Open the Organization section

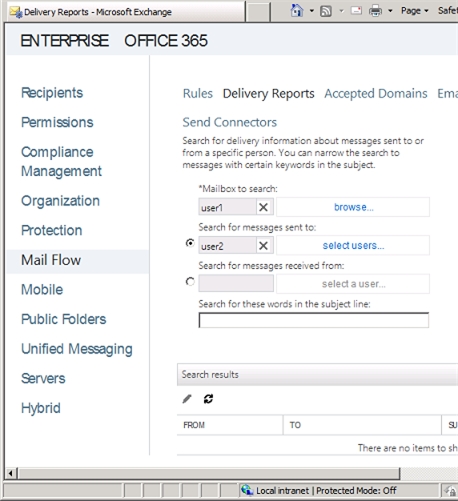[x=60, y=201]
